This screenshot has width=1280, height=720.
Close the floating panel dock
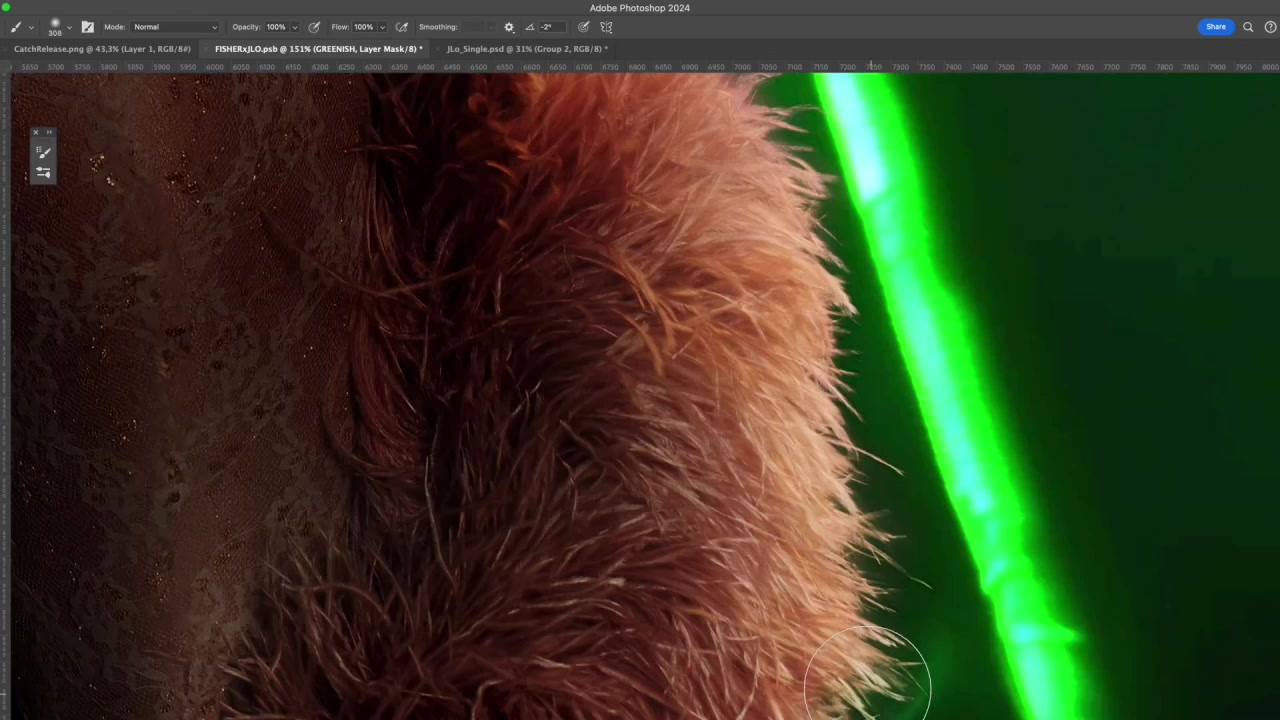pos(36,132)
